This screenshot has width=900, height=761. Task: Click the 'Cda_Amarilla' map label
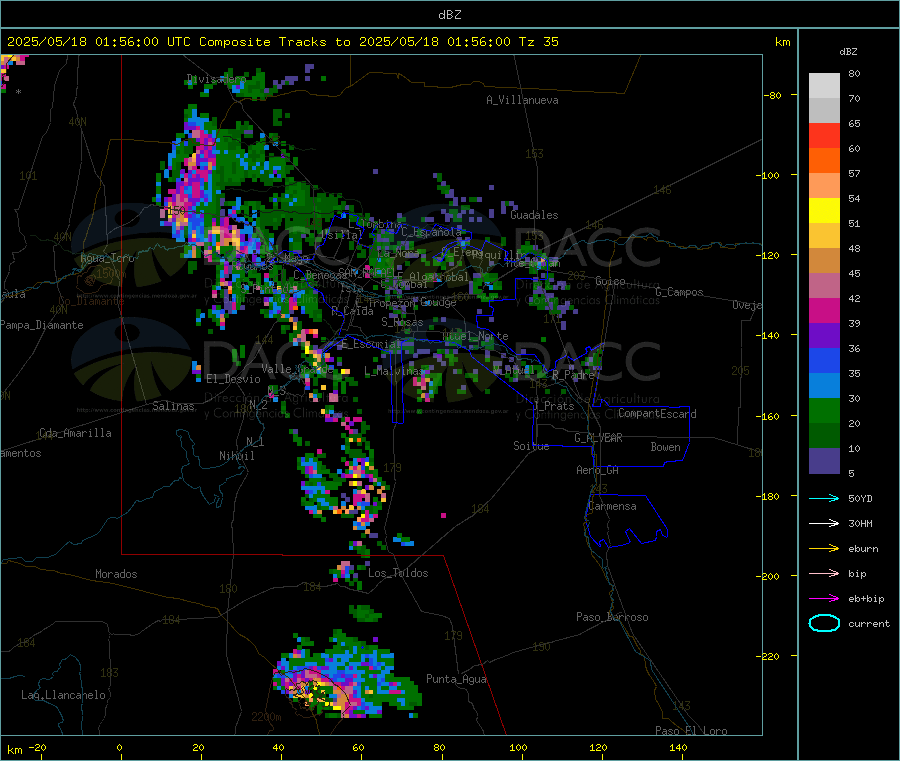coord(75,433)
